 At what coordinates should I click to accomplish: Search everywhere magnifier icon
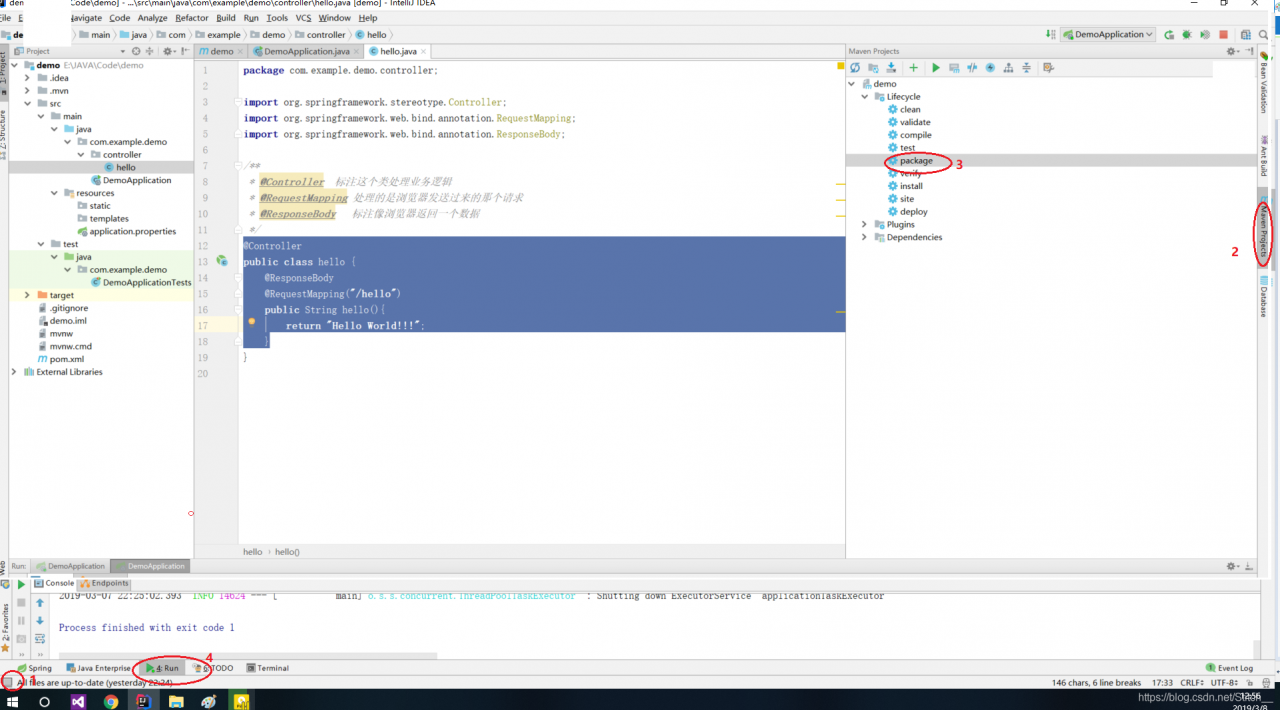pos(1265,34)
